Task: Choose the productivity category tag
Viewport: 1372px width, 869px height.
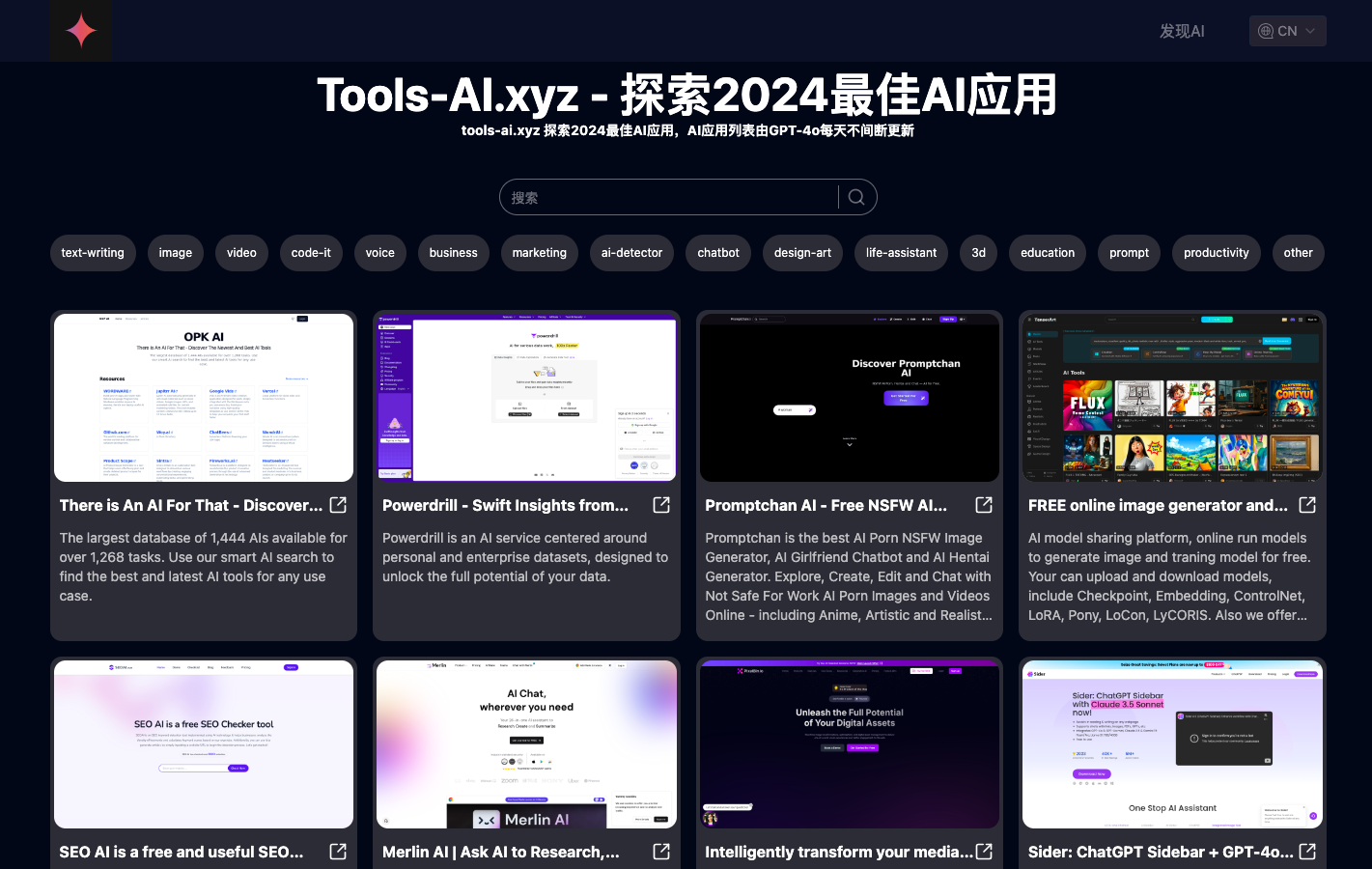Action: (x=1217, y=253)
